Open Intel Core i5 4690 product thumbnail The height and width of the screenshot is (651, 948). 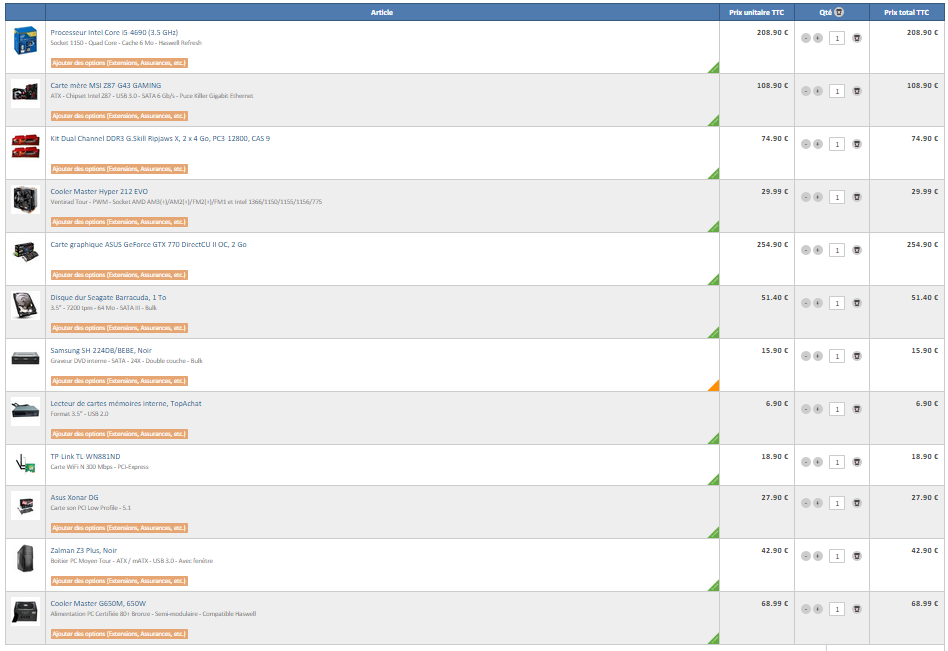(25, 40)
